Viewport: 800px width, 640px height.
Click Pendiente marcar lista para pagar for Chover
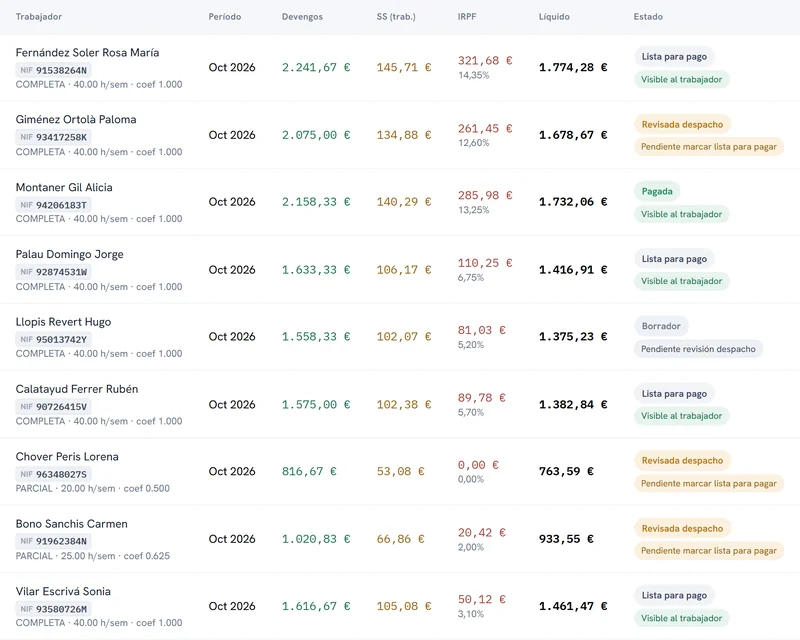click(x=709, y=483)
